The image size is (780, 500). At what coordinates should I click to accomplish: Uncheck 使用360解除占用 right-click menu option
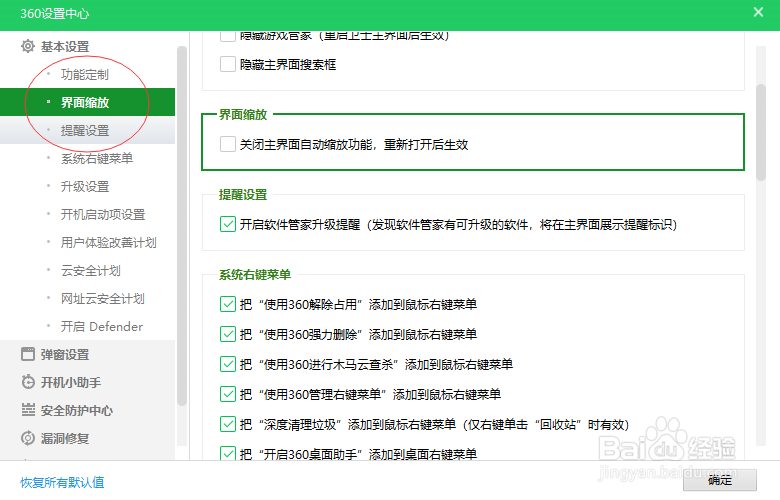pos(228,304)
